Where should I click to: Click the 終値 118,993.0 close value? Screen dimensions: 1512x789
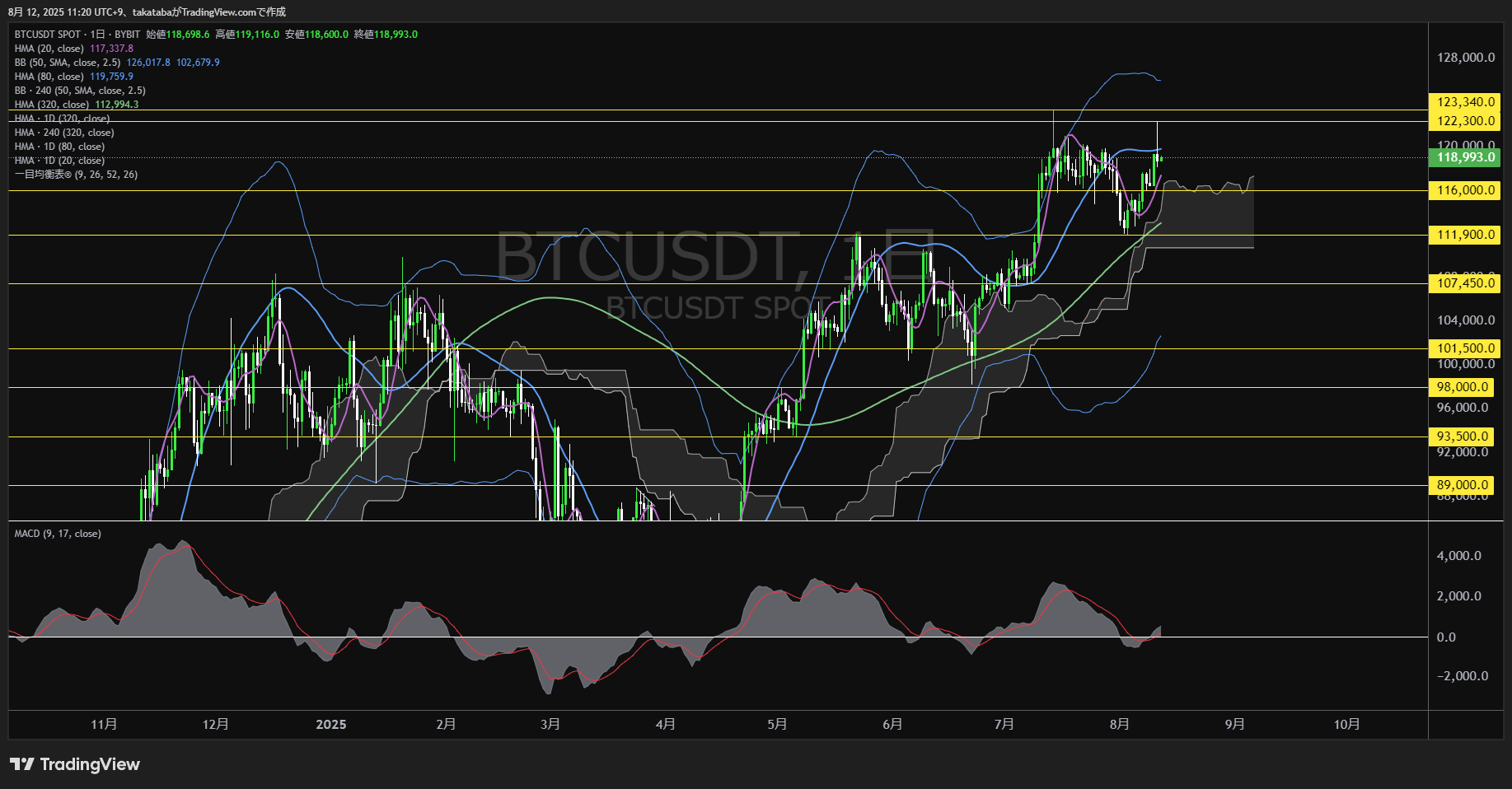coord(386,35)
